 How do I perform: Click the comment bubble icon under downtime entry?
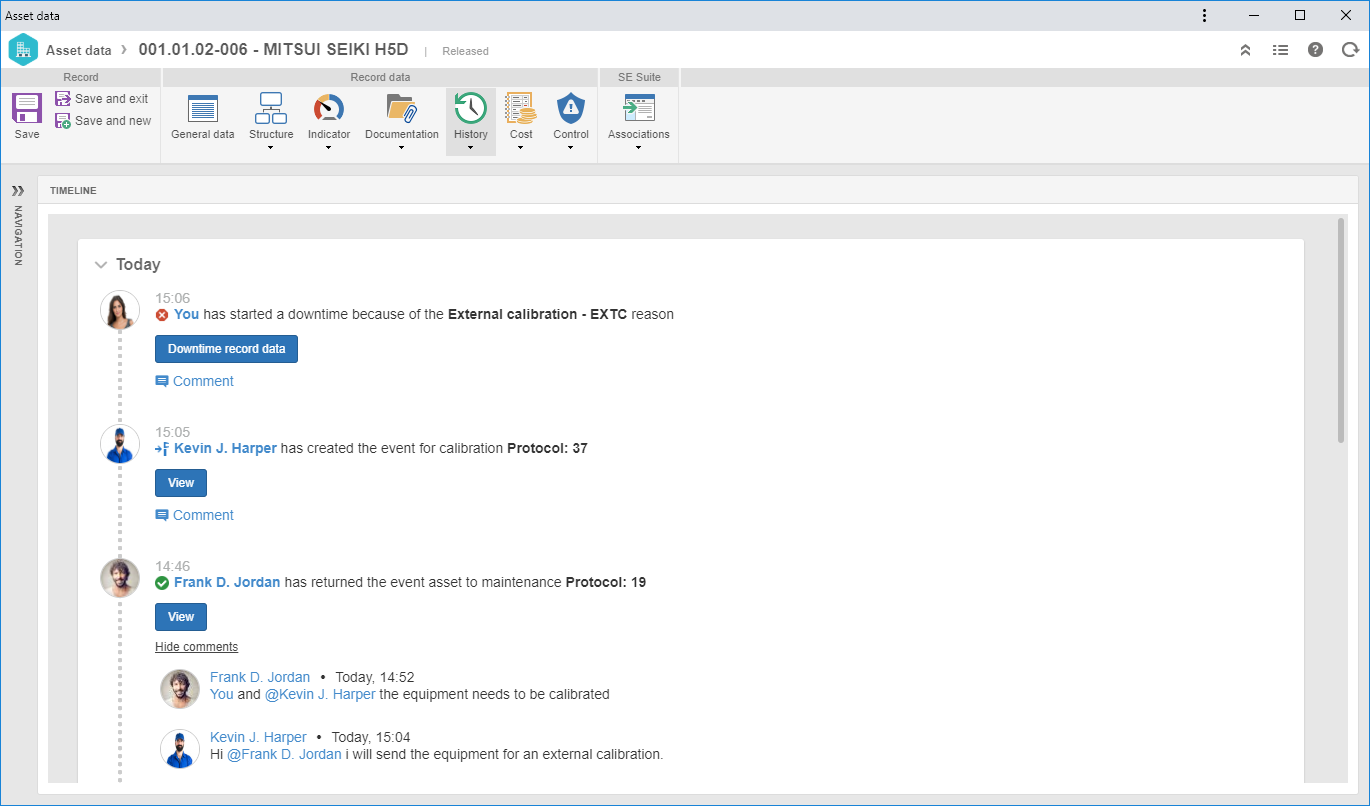tap(162, 381)
